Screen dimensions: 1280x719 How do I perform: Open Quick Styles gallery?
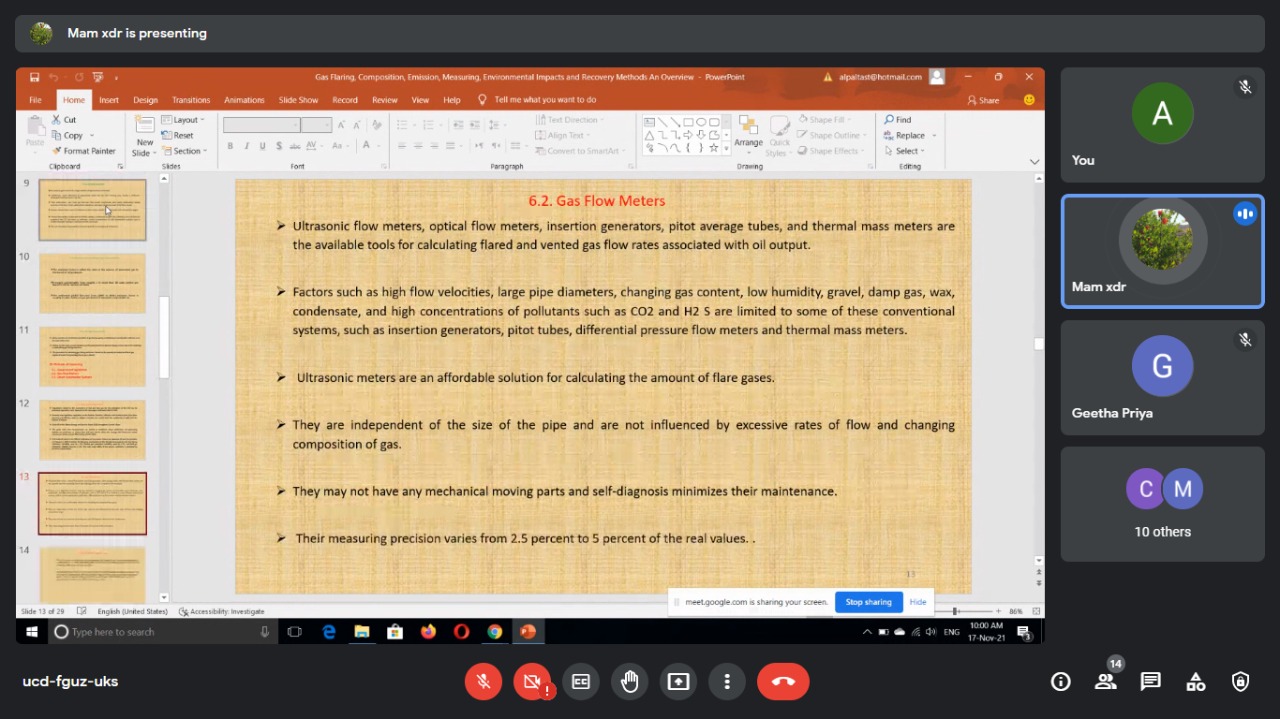[777, 134]
